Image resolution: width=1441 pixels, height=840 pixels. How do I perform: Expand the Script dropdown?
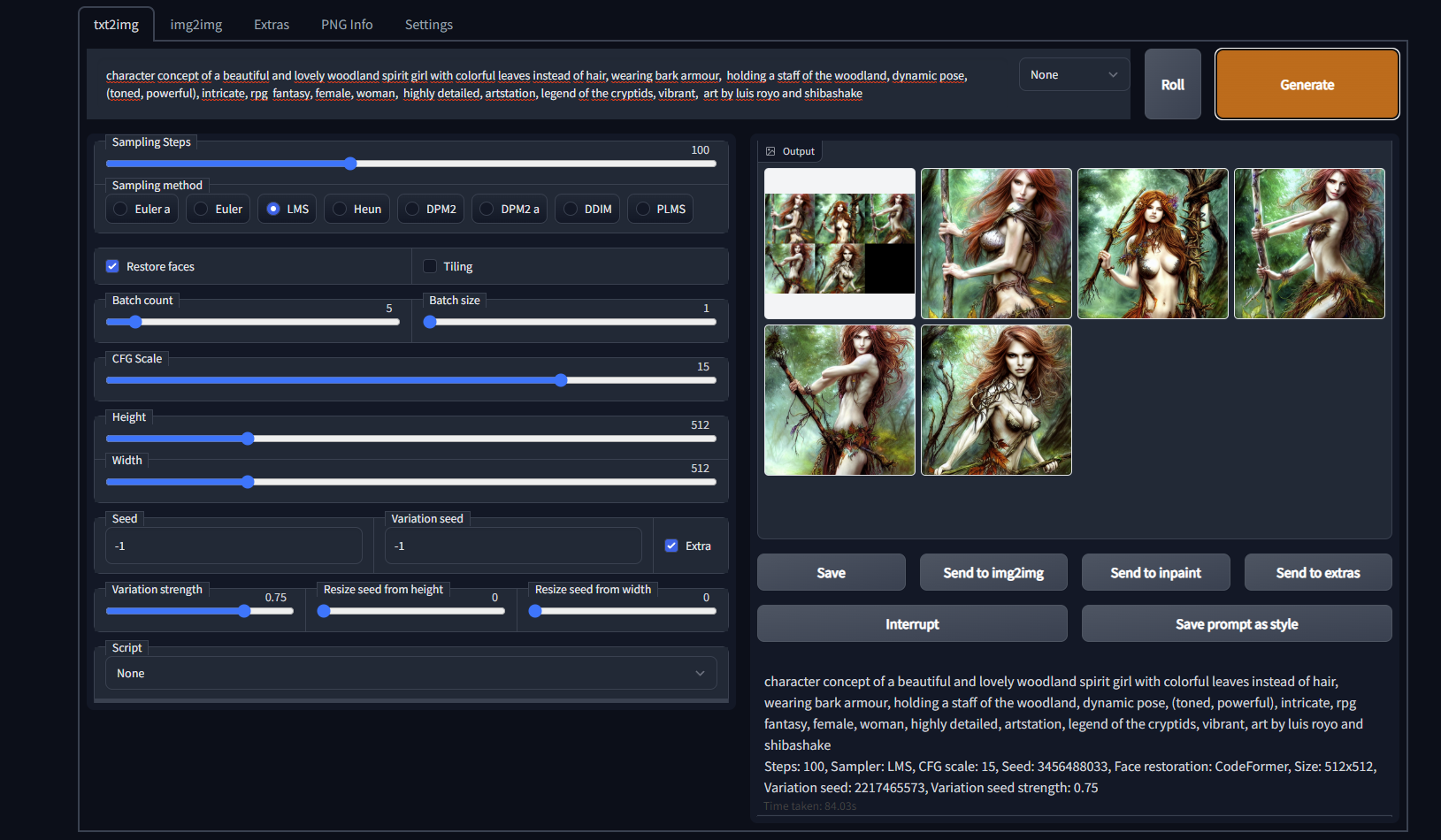(x=410, y=673)
